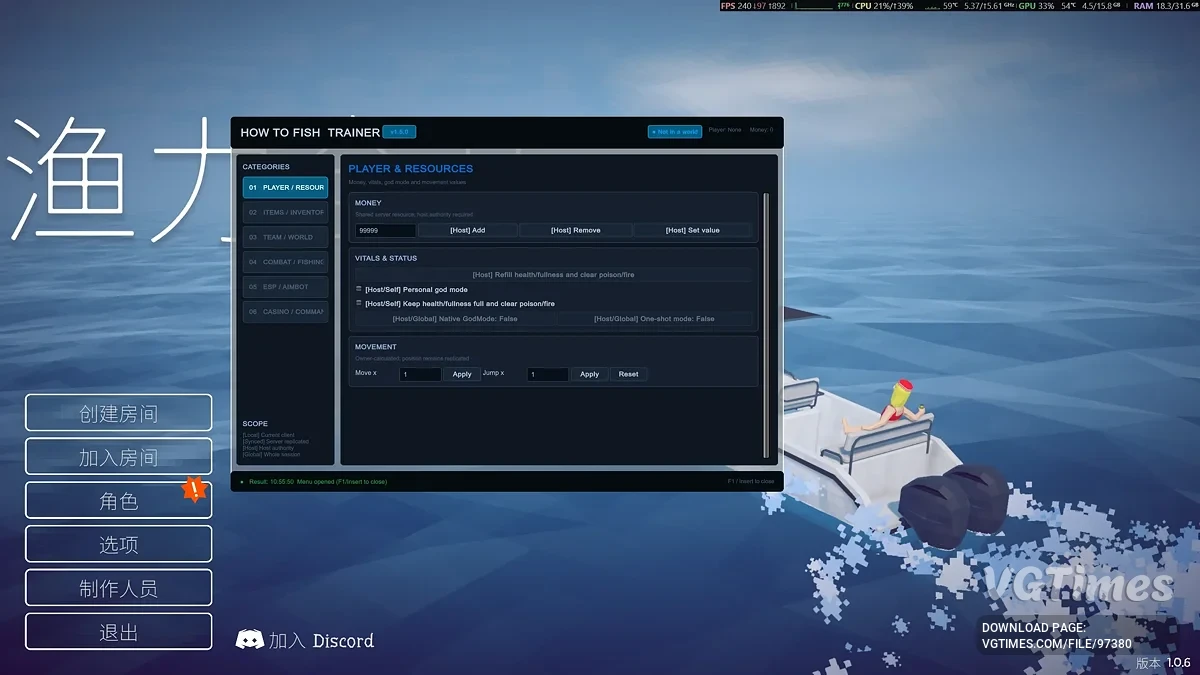Click the money amount field showing 99999
The height and width of the screenshot is (675, 1200).
click(x=386, y=230)
